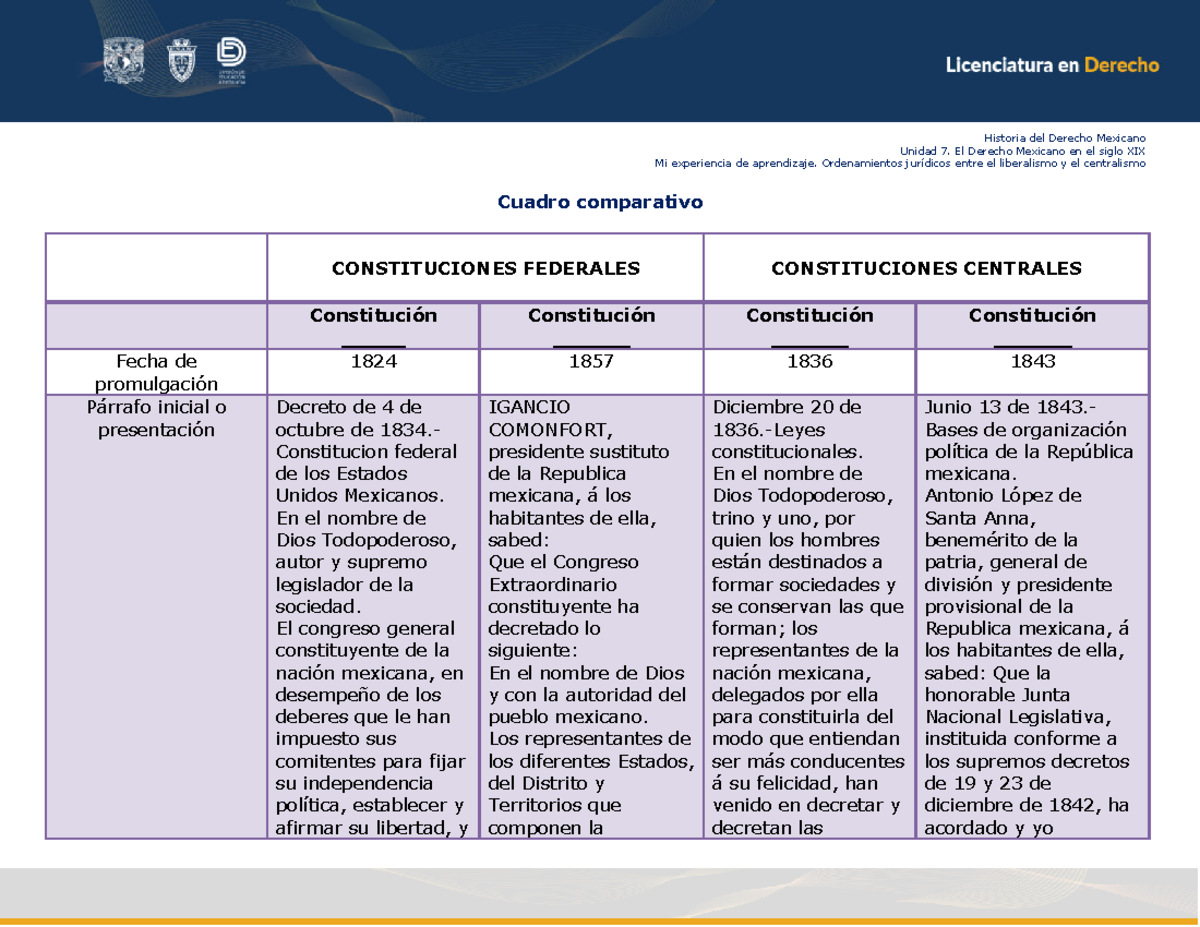Click the Historia del Derecho Mexicano header text
1200x927 pixels.
pyautogui.click(x=1066, y=137)
